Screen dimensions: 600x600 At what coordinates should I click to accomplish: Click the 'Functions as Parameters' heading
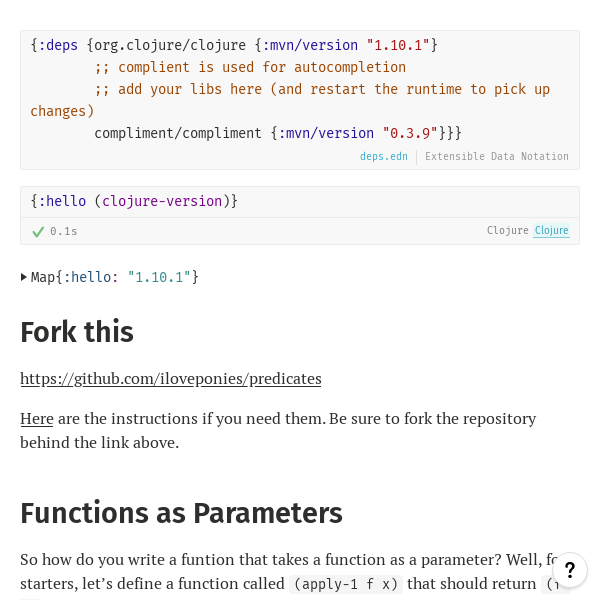point(181,513)
